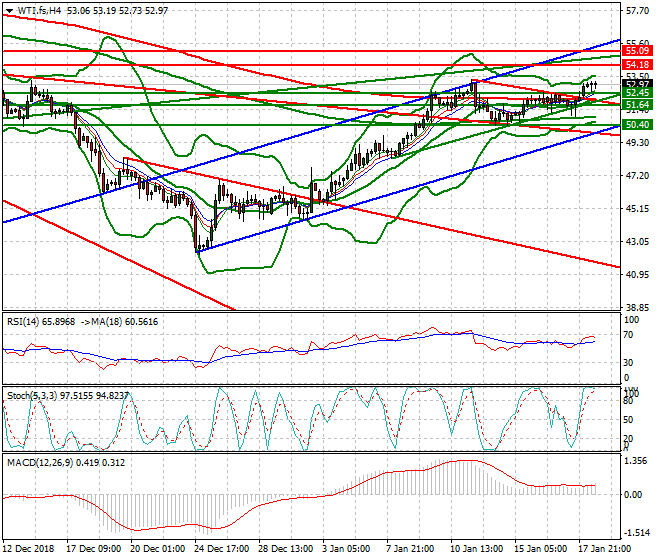Screen dimensions: 660x560
Task: Click the 3 Jan 05:00 time label
Action: pyautogui.click(x=346, y=549)
